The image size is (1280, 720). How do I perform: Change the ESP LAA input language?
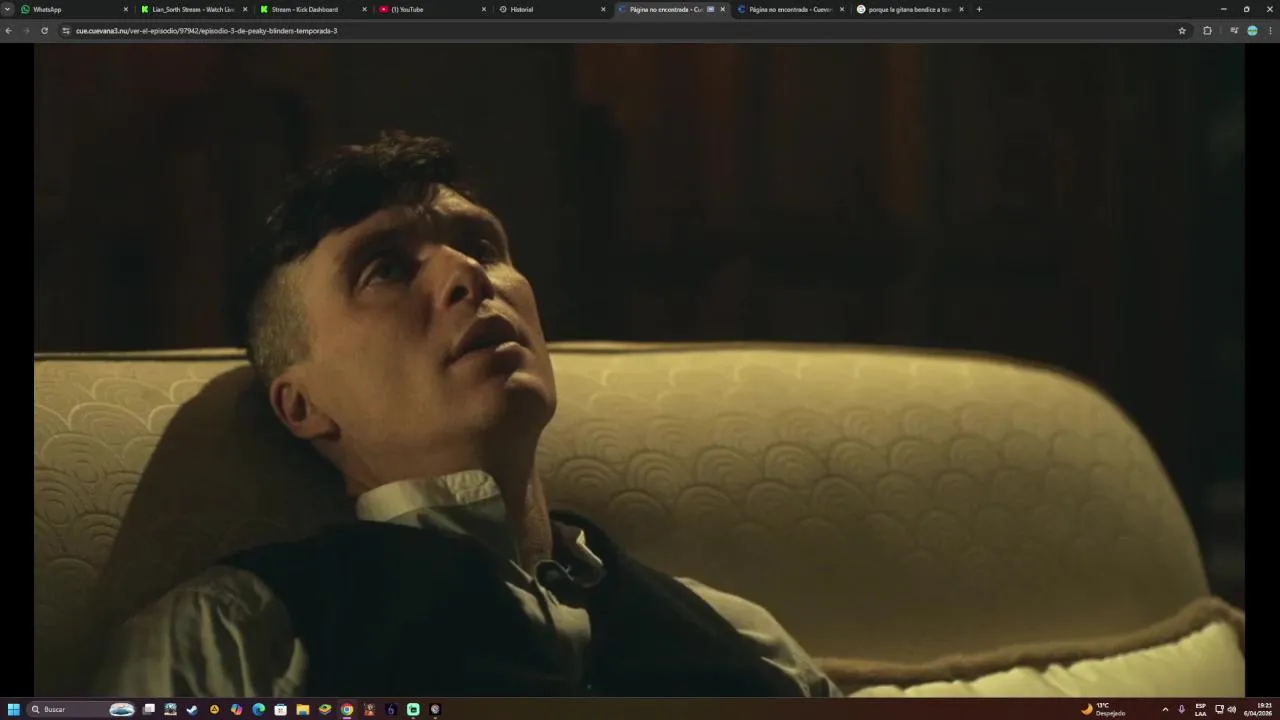click(1201, 709)
